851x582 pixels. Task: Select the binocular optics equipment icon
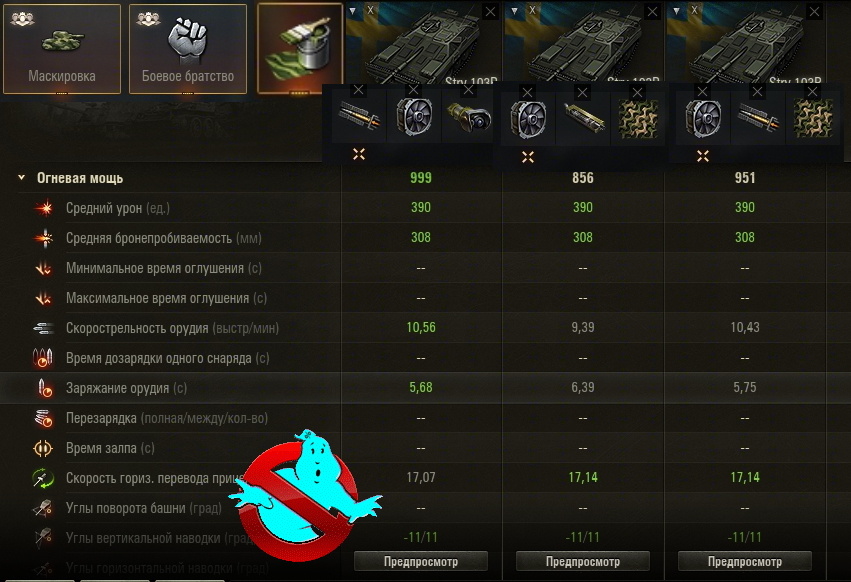pos(468,117)
